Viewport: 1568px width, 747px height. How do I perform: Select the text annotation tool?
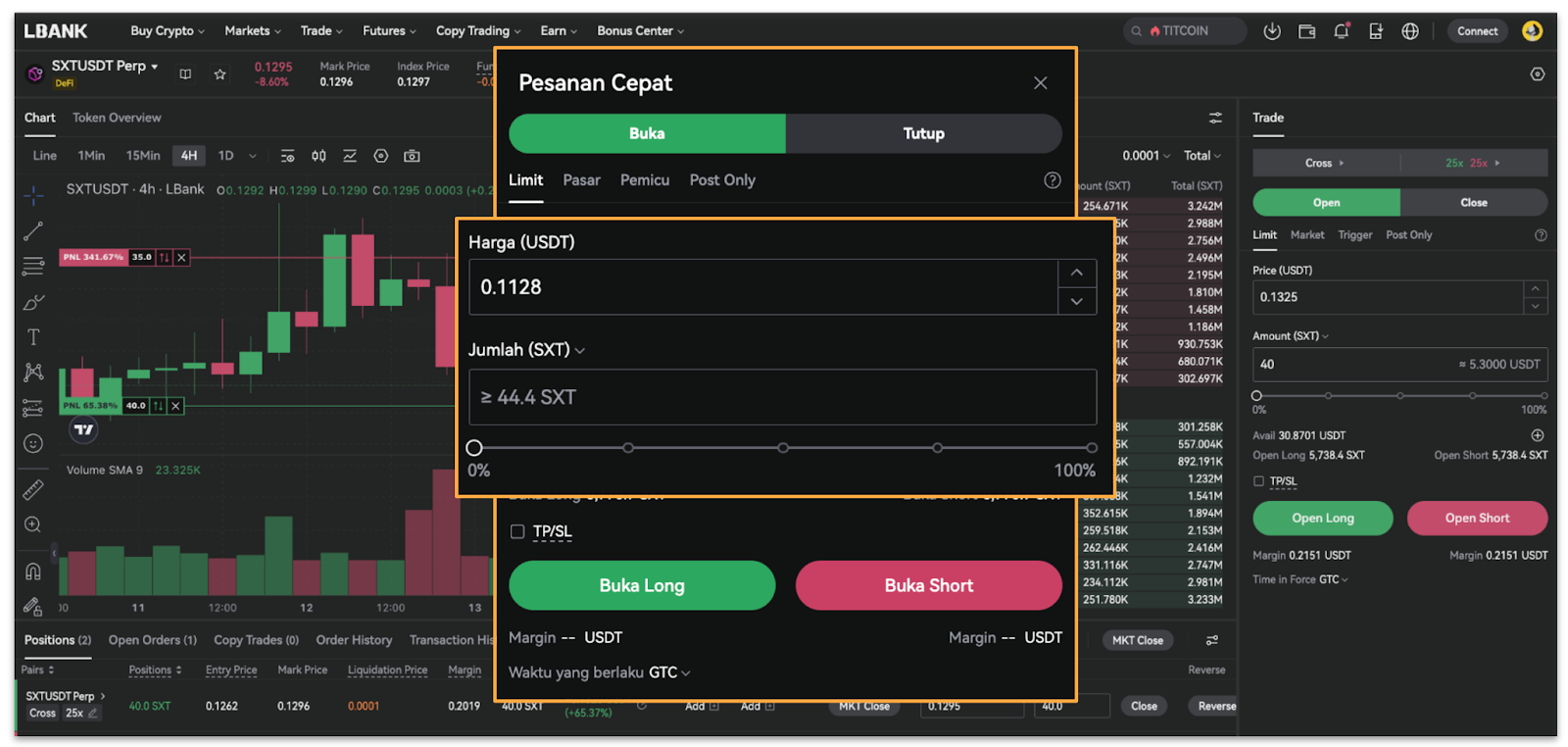pyautogui.click(x=33, y=337)
